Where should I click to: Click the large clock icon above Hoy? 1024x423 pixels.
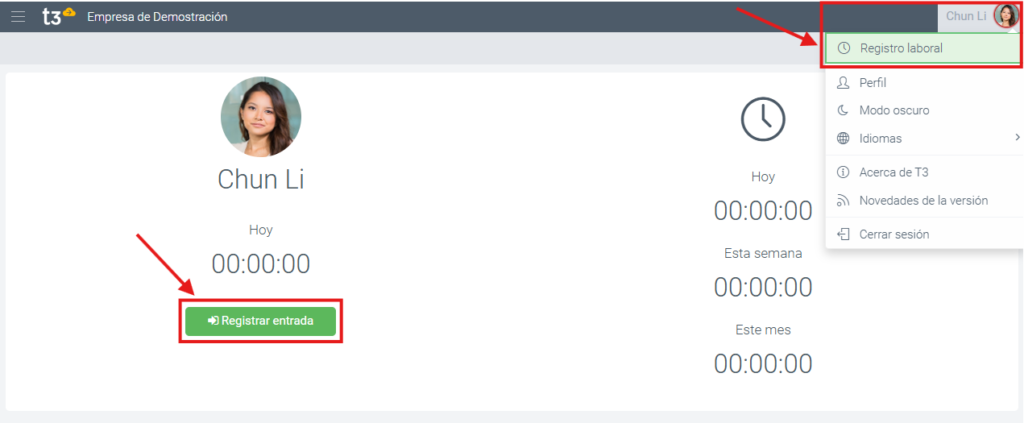762,118
